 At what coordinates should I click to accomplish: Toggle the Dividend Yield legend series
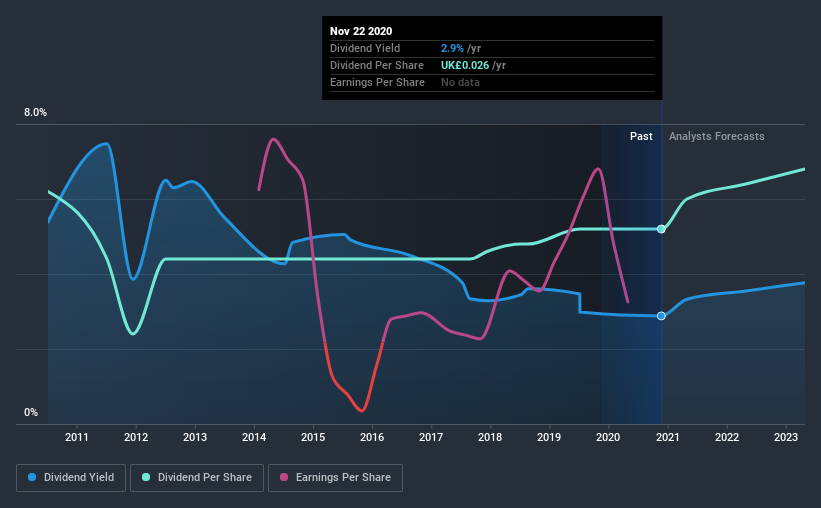(x=71, y=478)
